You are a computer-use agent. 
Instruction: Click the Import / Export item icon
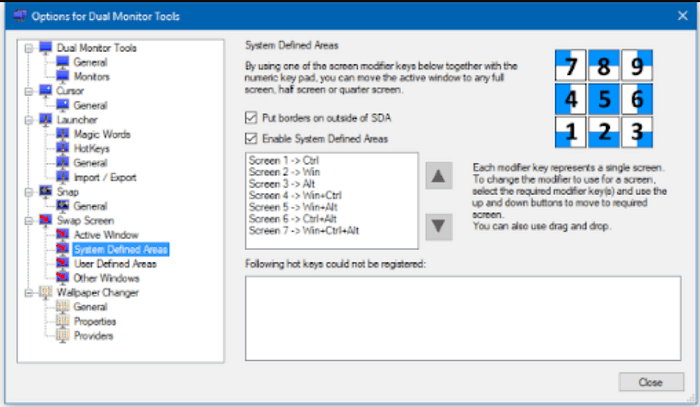(x=62, y=177)
